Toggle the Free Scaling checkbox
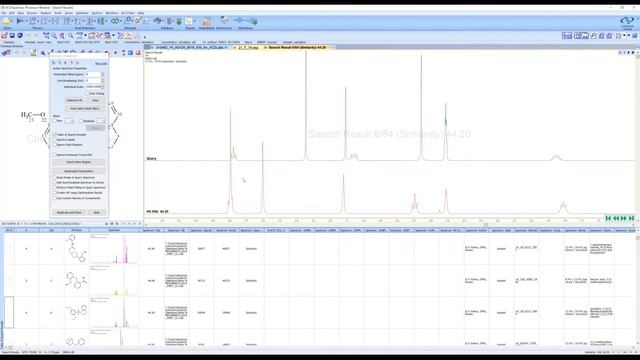640x360 pixels. 88,93
